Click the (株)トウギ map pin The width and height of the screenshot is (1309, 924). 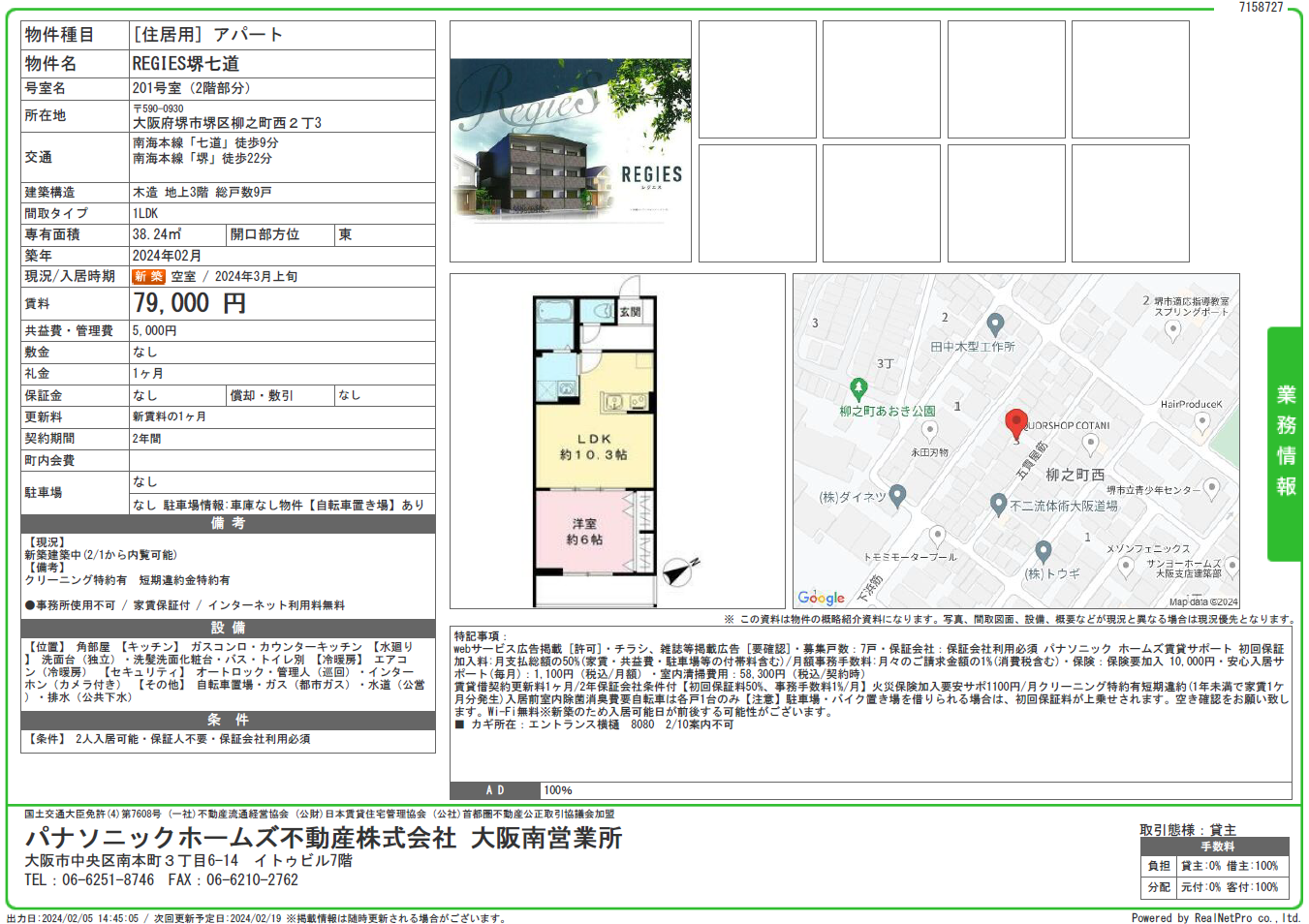[1044, 552]
